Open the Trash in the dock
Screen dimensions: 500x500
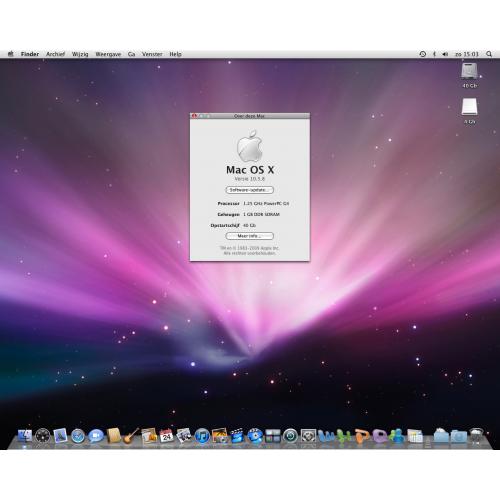pos(476,436)
